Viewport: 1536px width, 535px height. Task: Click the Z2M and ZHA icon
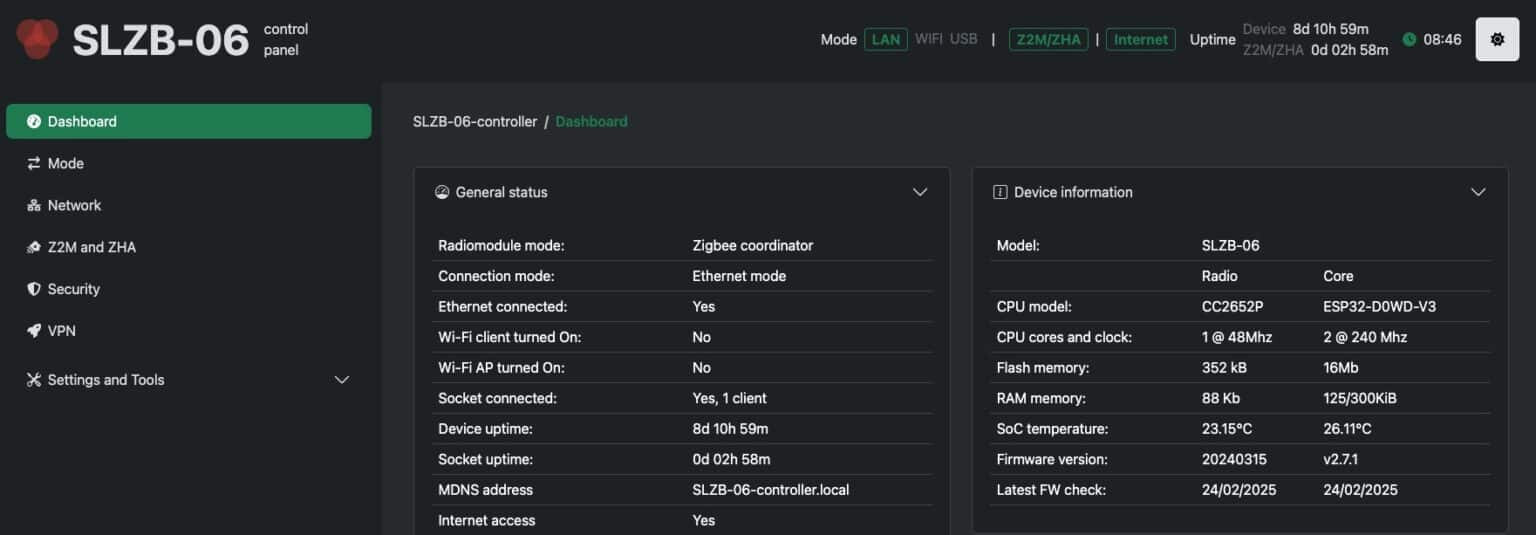click(34, 248)
